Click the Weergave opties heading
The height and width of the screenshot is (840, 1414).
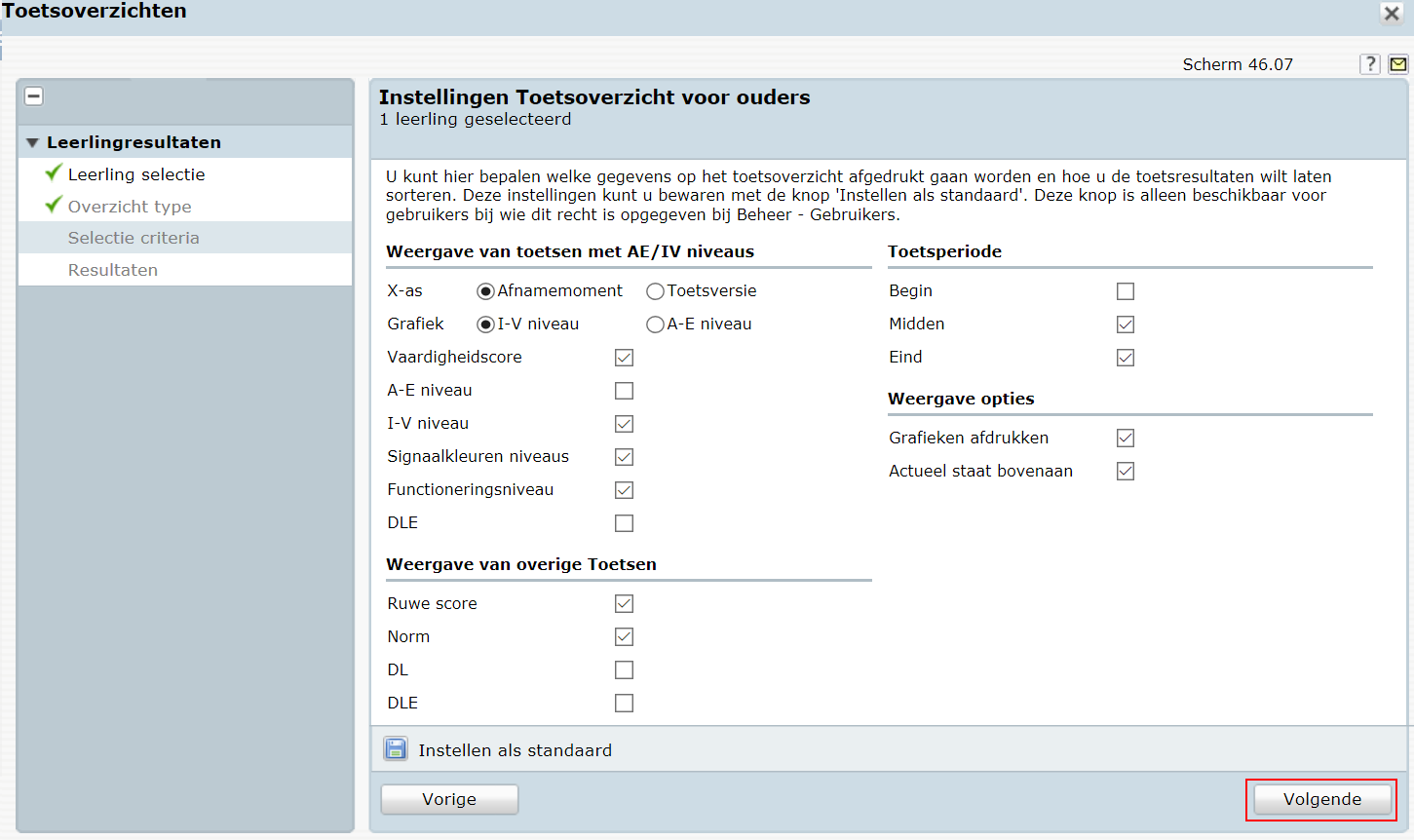coord(961,399)
